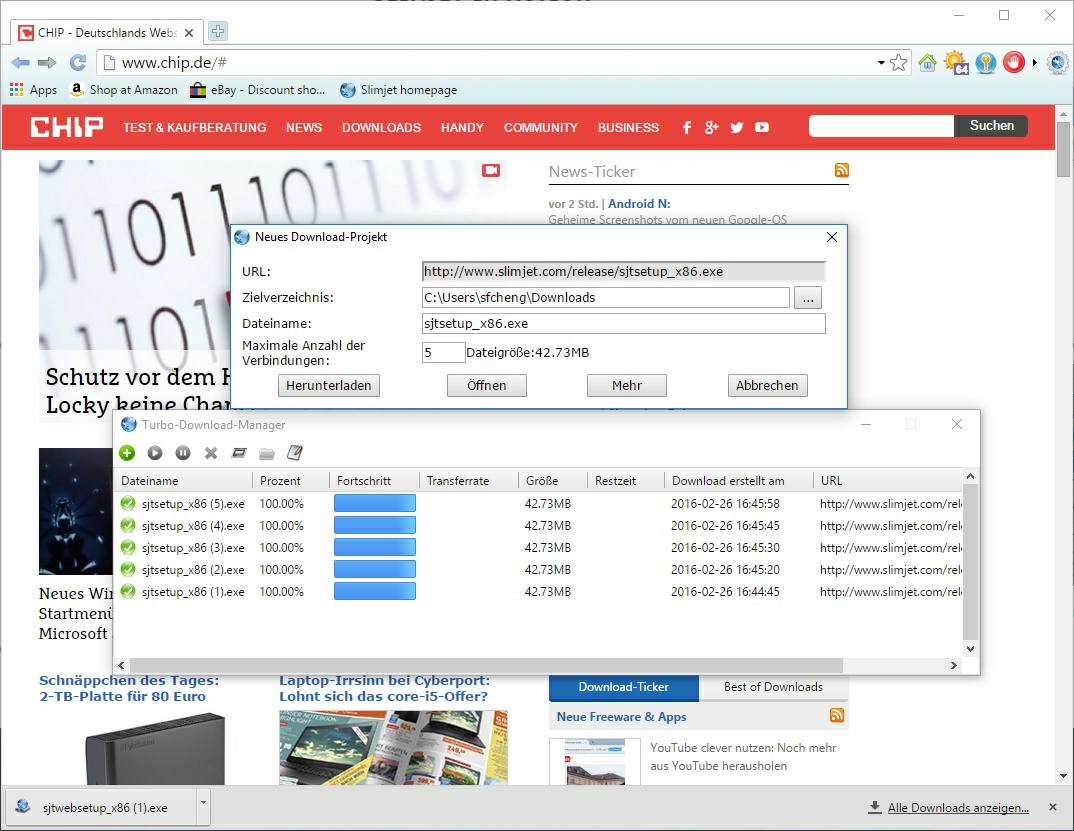
Task: Open the Alle Downloads anzeigen... link
Action: [958, 808]
